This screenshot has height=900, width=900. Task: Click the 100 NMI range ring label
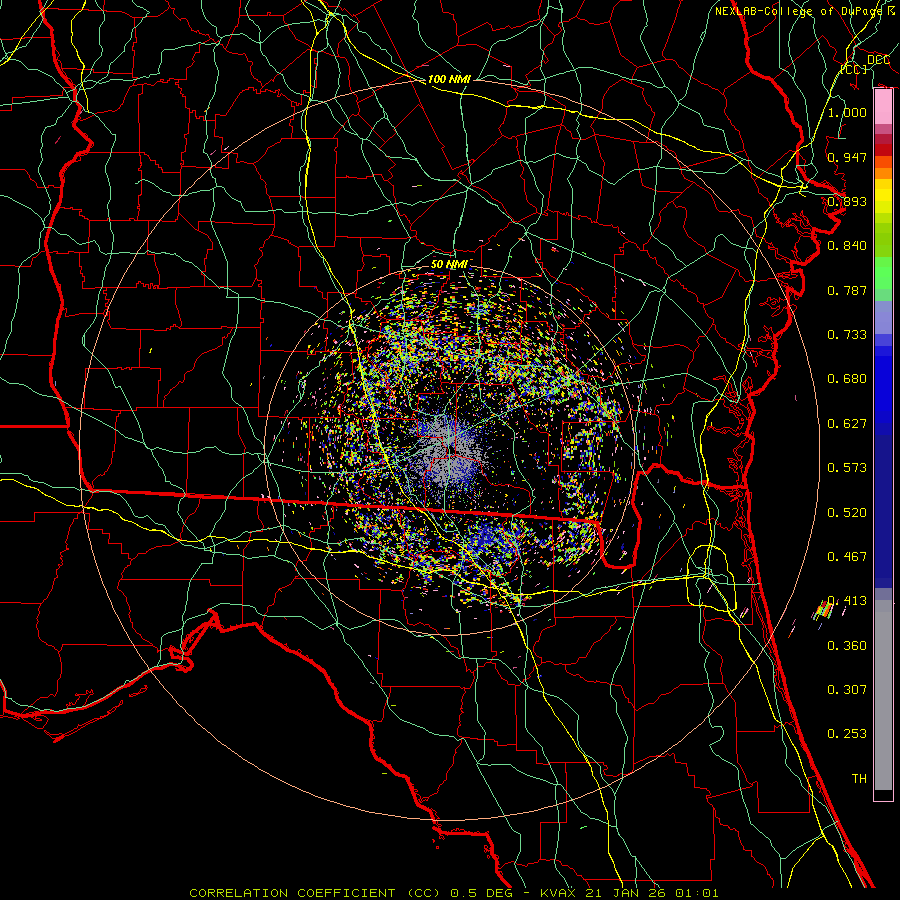point(449,79)
